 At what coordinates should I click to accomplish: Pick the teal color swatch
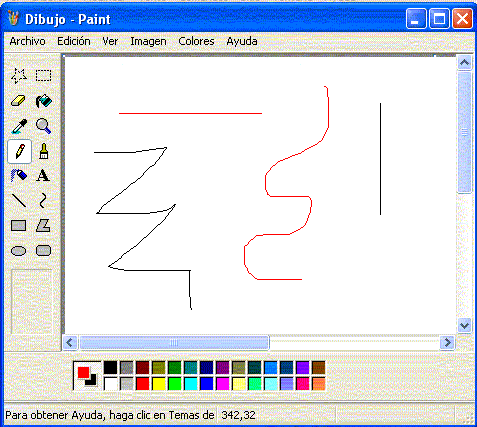coord(191,368)
